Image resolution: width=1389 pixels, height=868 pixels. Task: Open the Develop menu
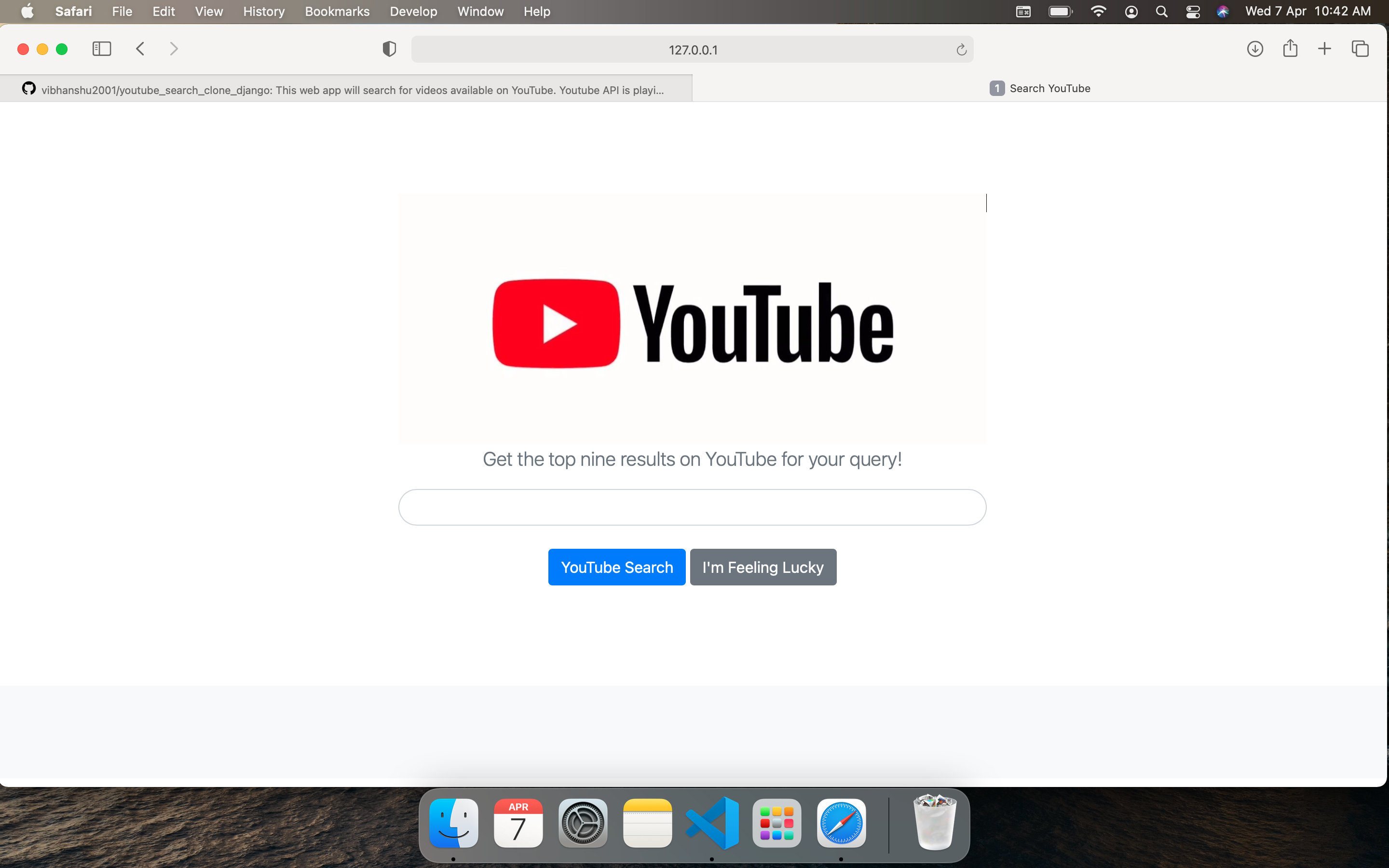click(x=413, y=11)
